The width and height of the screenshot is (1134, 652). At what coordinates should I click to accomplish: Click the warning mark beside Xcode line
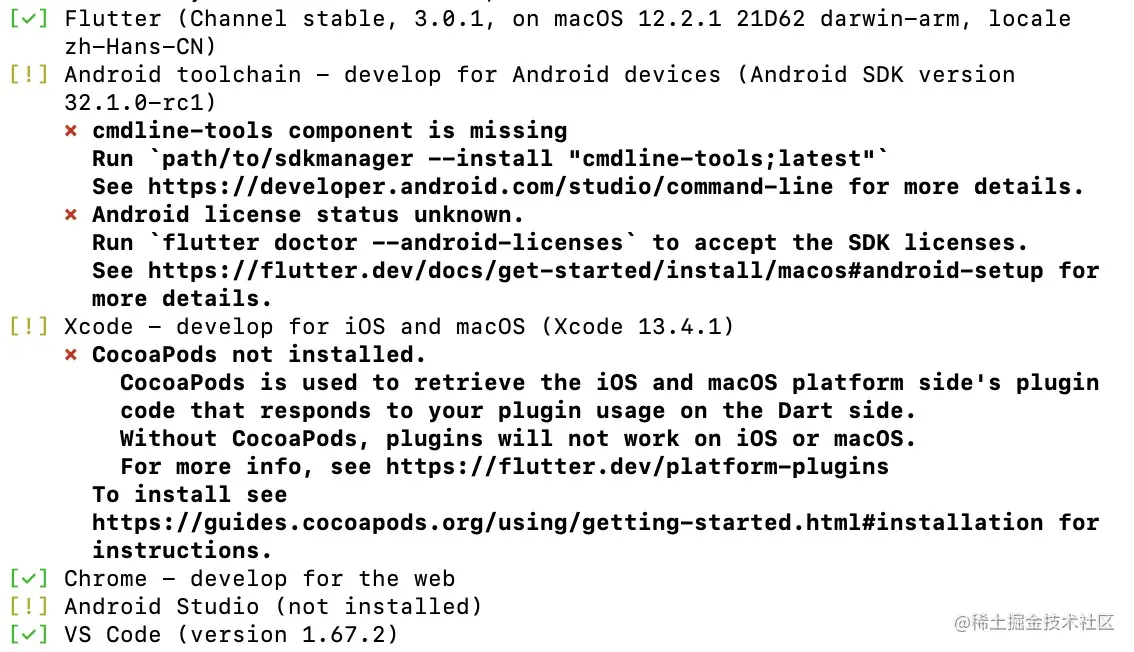coord(29,327)
